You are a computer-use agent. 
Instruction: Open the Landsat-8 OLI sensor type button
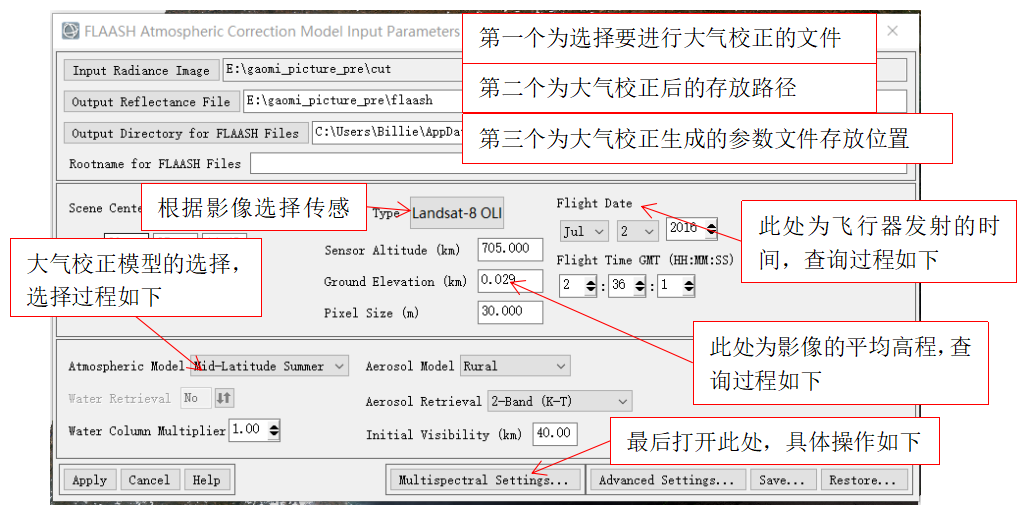coord(457,213)
